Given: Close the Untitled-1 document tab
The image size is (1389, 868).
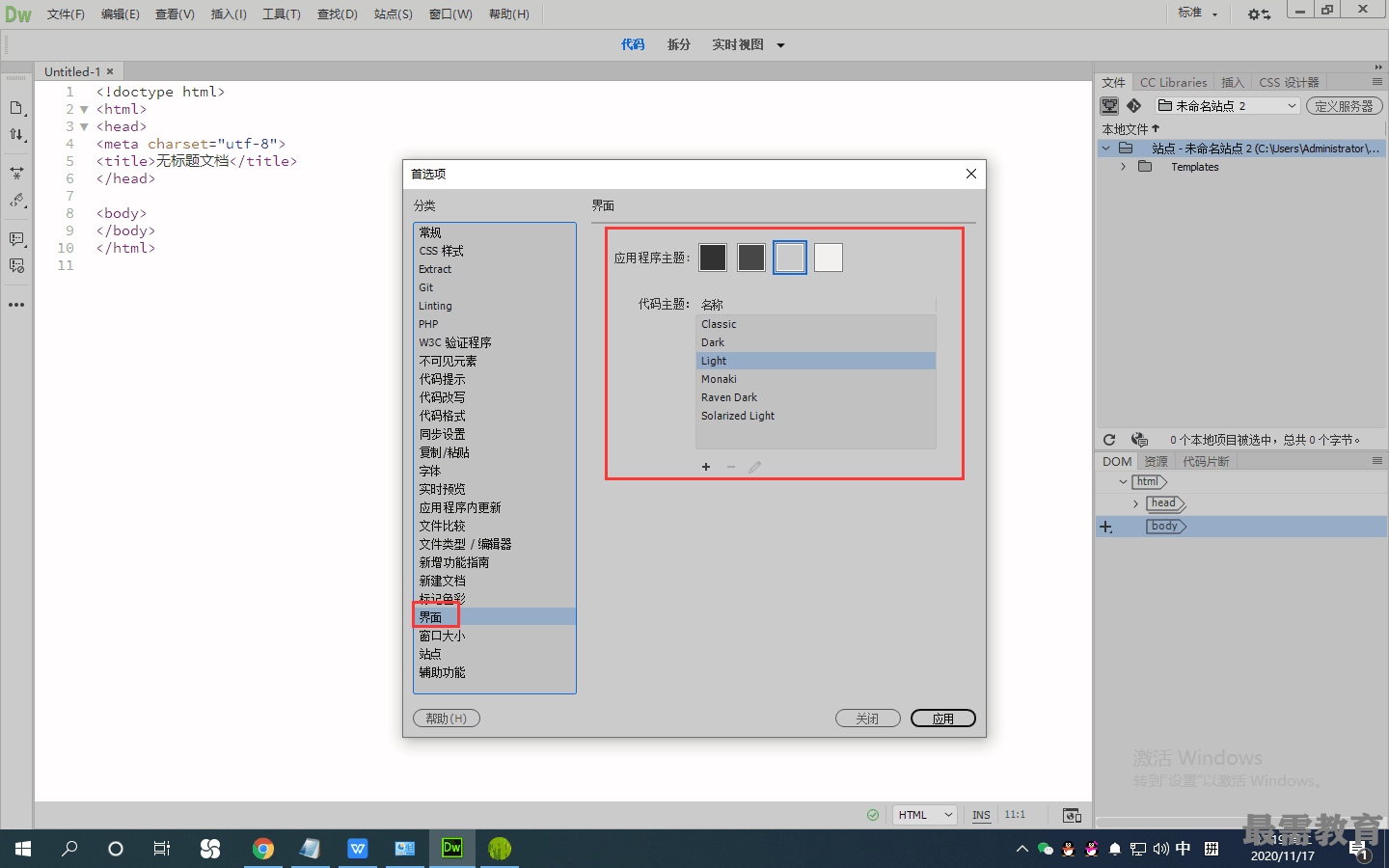Looking at the screenshot, I should coord(110,71).
